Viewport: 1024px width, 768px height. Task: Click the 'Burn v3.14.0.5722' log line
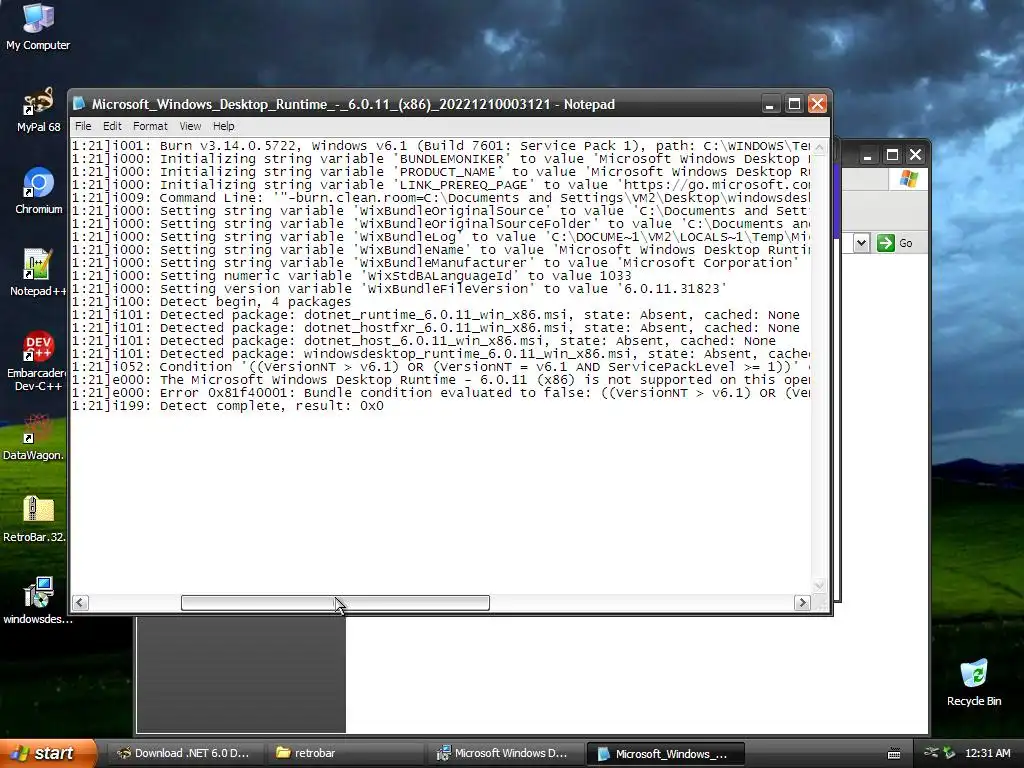(441, 146)
